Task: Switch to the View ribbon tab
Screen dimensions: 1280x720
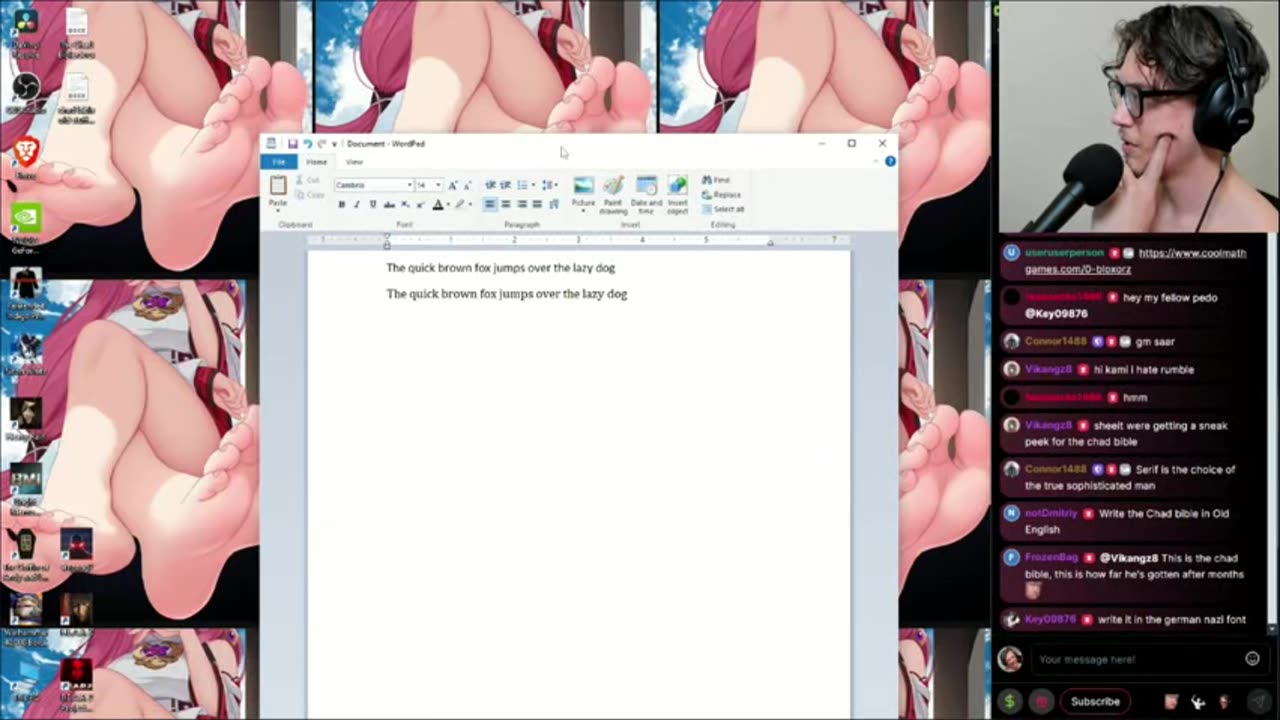Action: [354, 162]
